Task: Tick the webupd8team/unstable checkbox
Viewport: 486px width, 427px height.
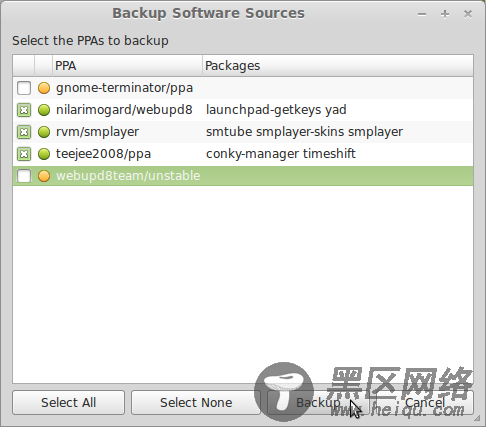Action: pyautogui.click(x=24, y=176)
